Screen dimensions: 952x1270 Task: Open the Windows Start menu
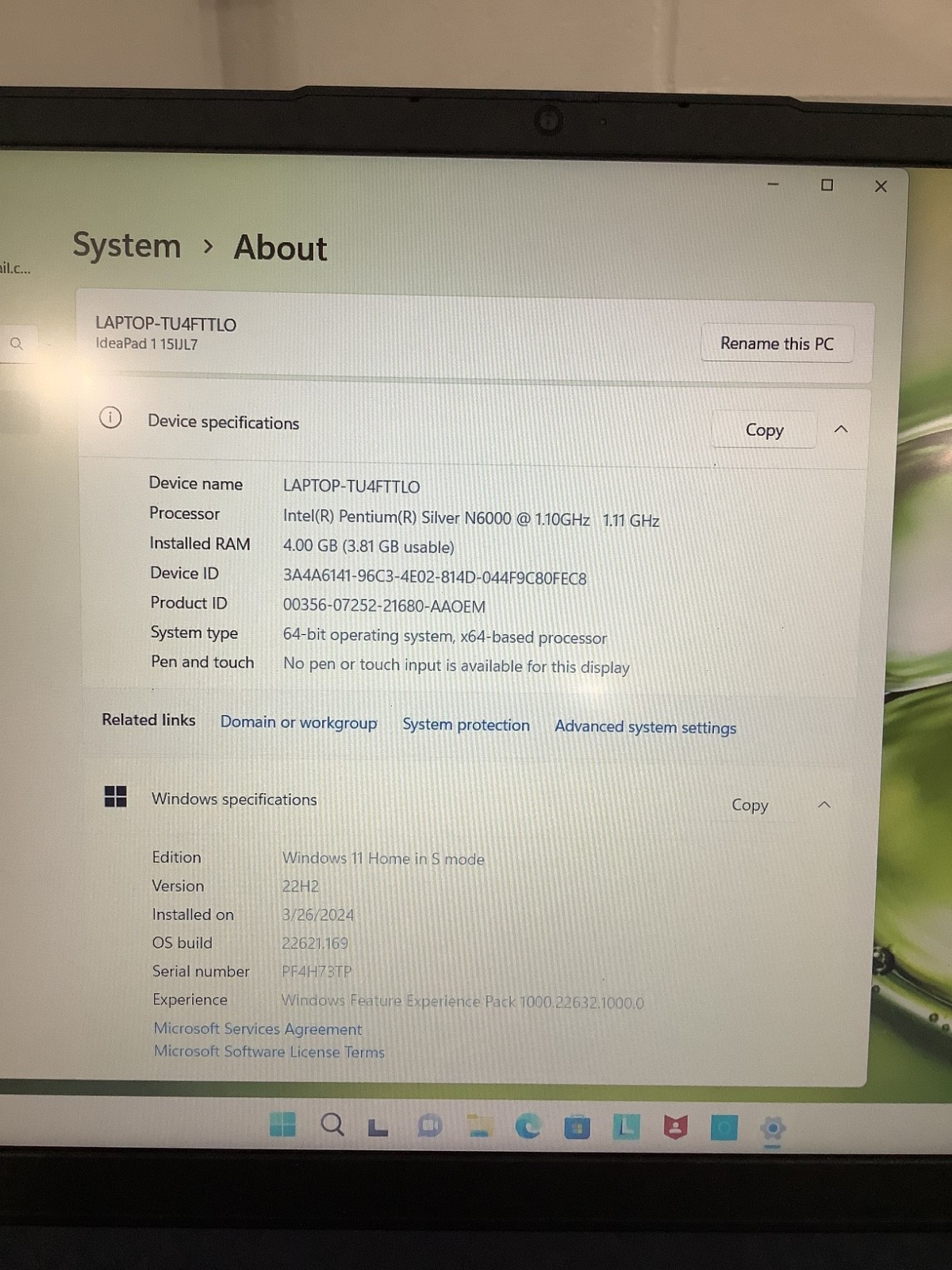pyautogui.click(x=282, y=1124)
